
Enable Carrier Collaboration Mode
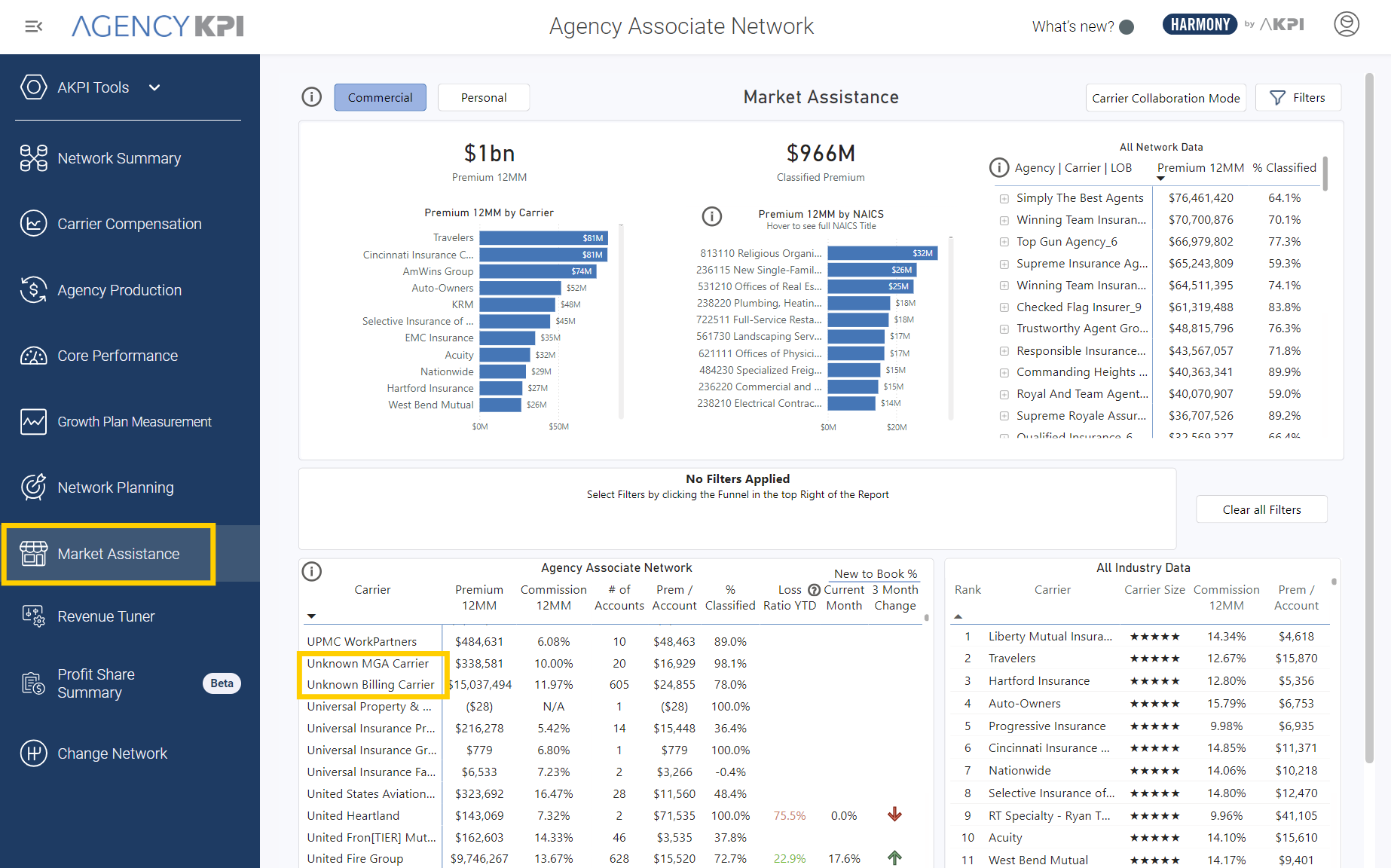tap(1165, 98)
